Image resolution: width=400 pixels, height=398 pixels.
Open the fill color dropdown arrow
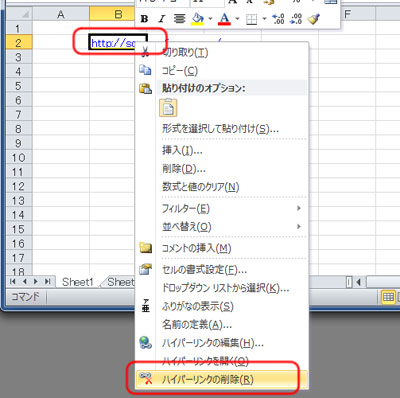coord(210,19)
